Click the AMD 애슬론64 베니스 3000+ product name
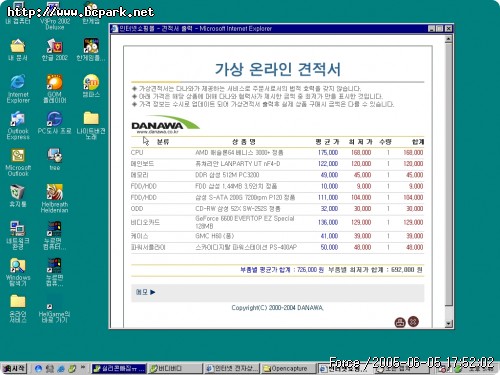This screenshot has width=500, height=375. point(239,152)
